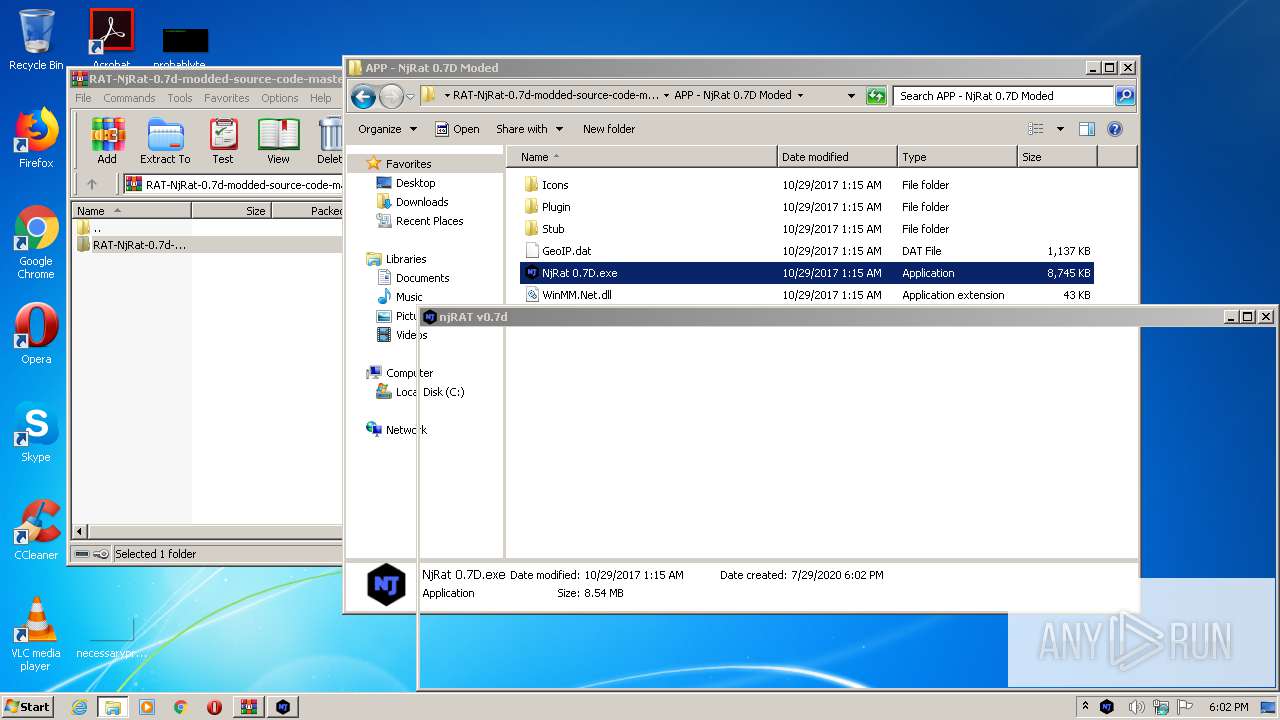Open WinRAR Tools menu
Viewport: 1280px width, 720px height.
pos(180,98)
